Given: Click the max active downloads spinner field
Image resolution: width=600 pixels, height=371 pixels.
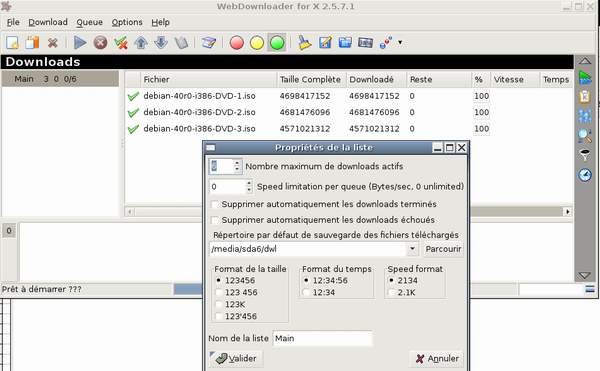Looking at the screenshot, I should pyautogui.click(x=222, y=166).
